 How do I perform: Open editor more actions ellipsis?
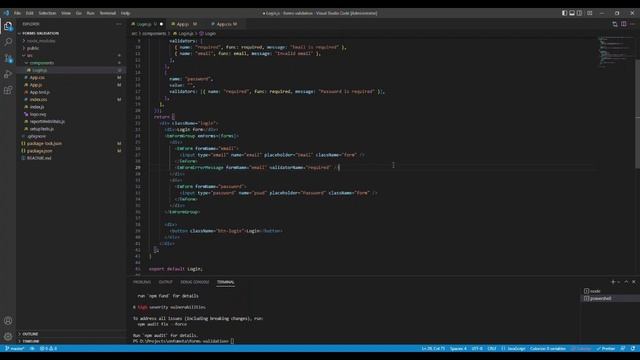(633, 24)
